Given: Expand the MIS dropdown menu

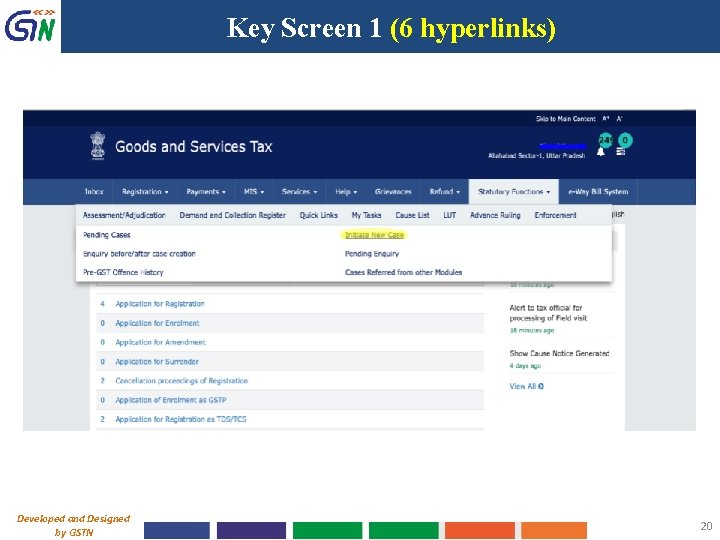Looking at the screenshot, I should tap(254, 191).
